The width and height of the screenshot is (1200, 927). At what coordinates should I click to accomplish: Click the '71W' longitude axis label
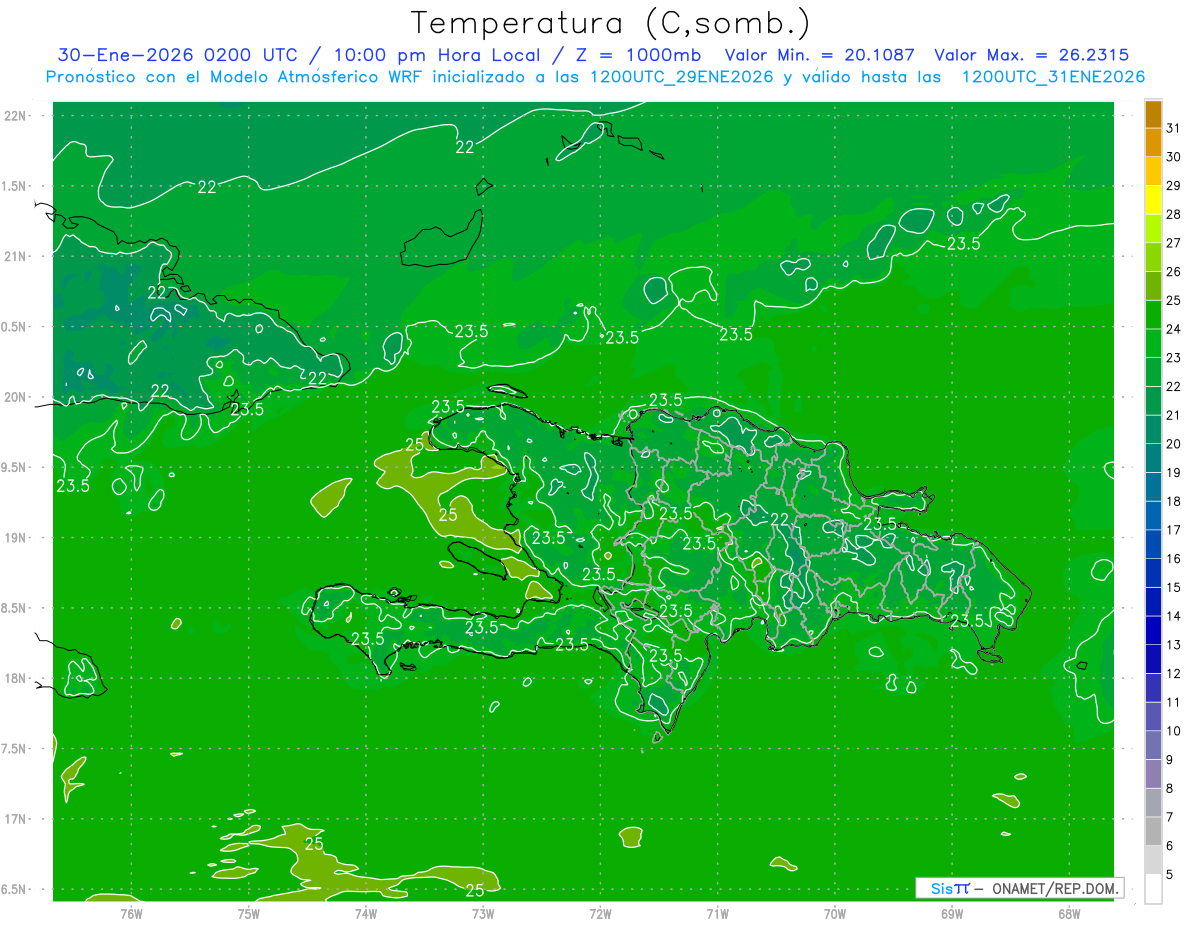pyautogui.click(x=717, y=913)
